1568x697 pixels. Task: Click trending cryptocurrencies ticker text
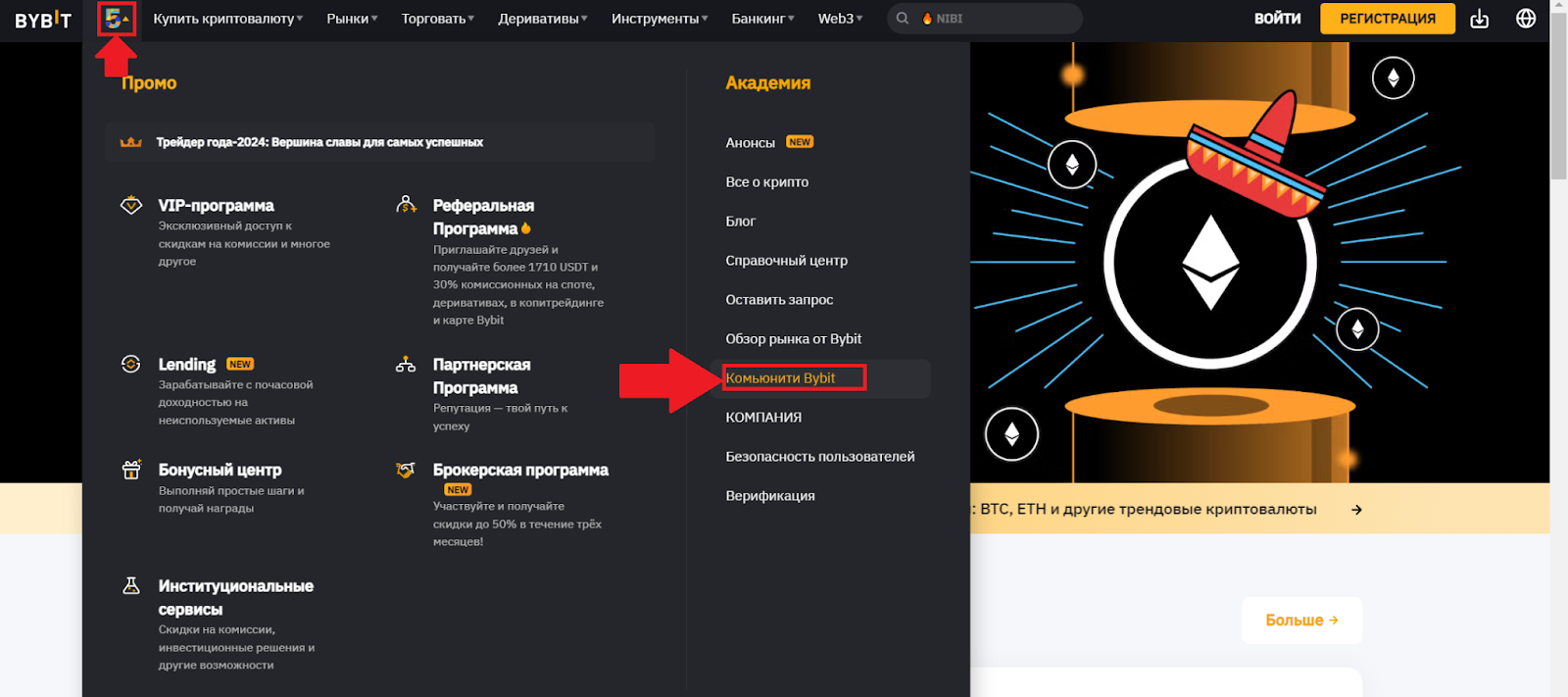point(1145,510)
